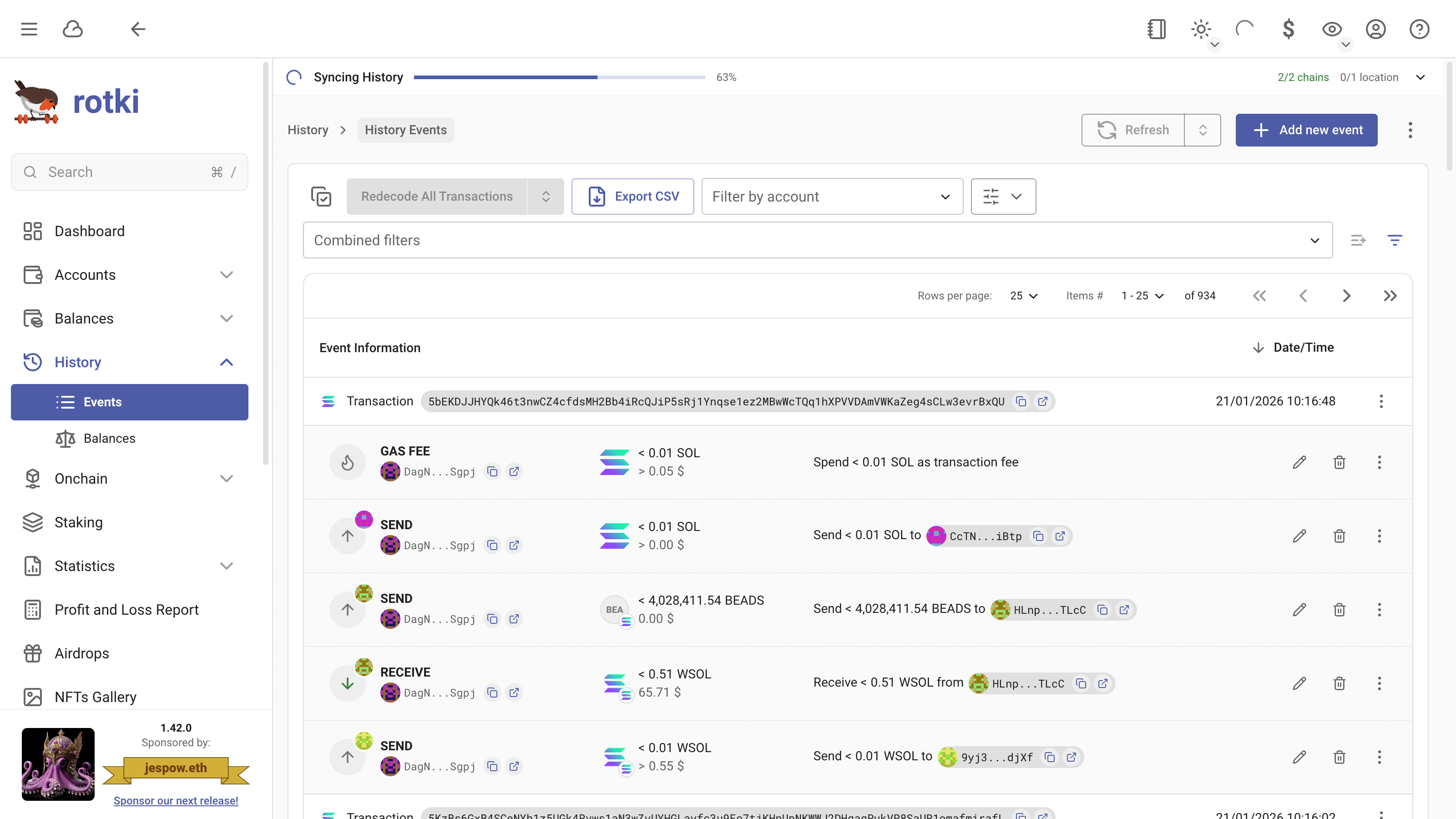Edit the BEADS send event

point(1299,609)
